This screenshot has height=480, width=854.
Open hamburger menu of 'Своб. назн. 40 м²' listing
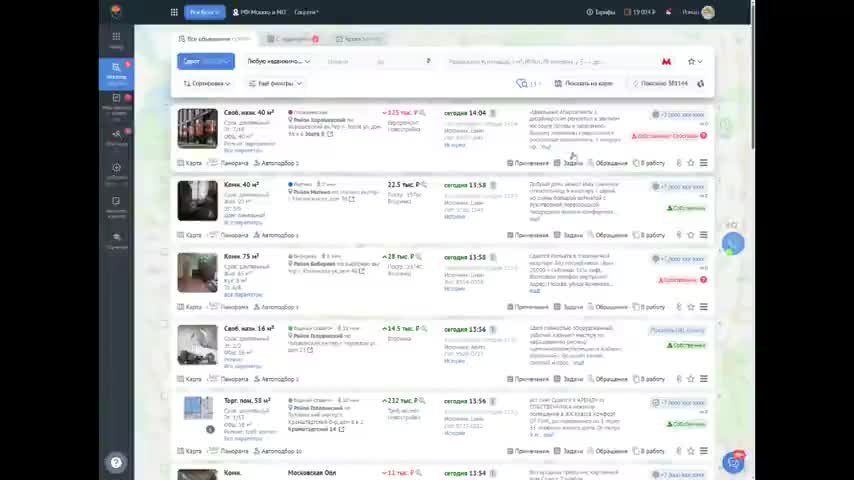tap(704, 163)
